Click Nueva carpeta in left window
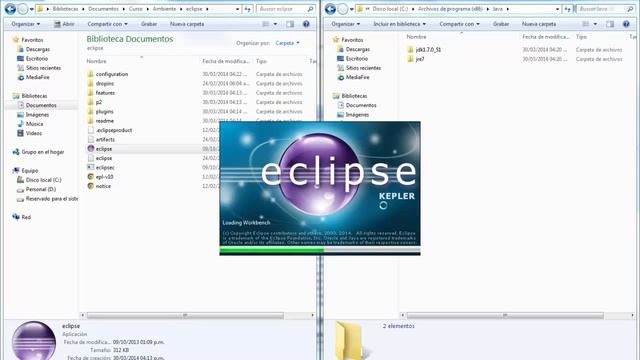The height and width of the screenshot is (360, 640). pyautogui.click(x=187, y=24)
